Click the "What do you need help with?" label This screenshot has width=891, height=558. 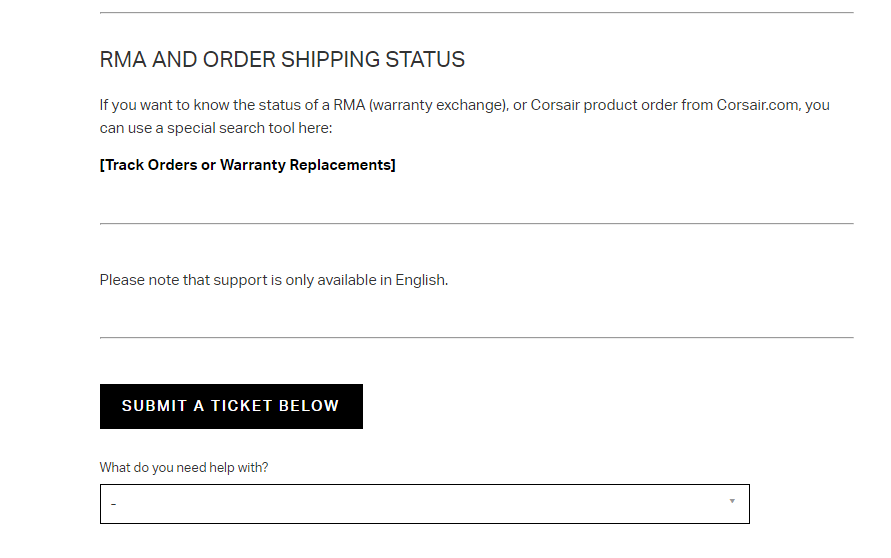184,467
